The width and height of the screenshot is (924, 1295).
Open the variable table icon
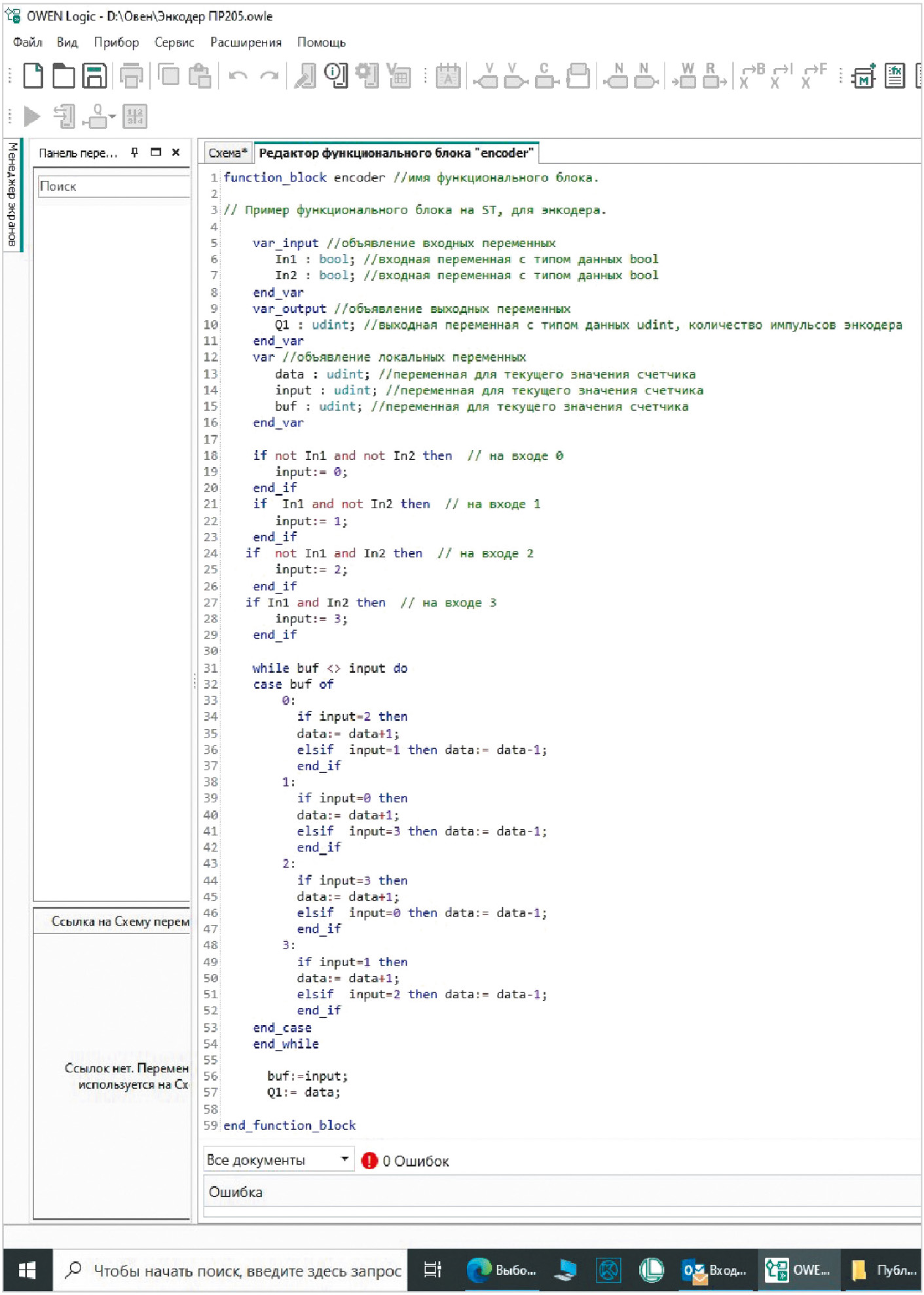[x=399, y=76]
